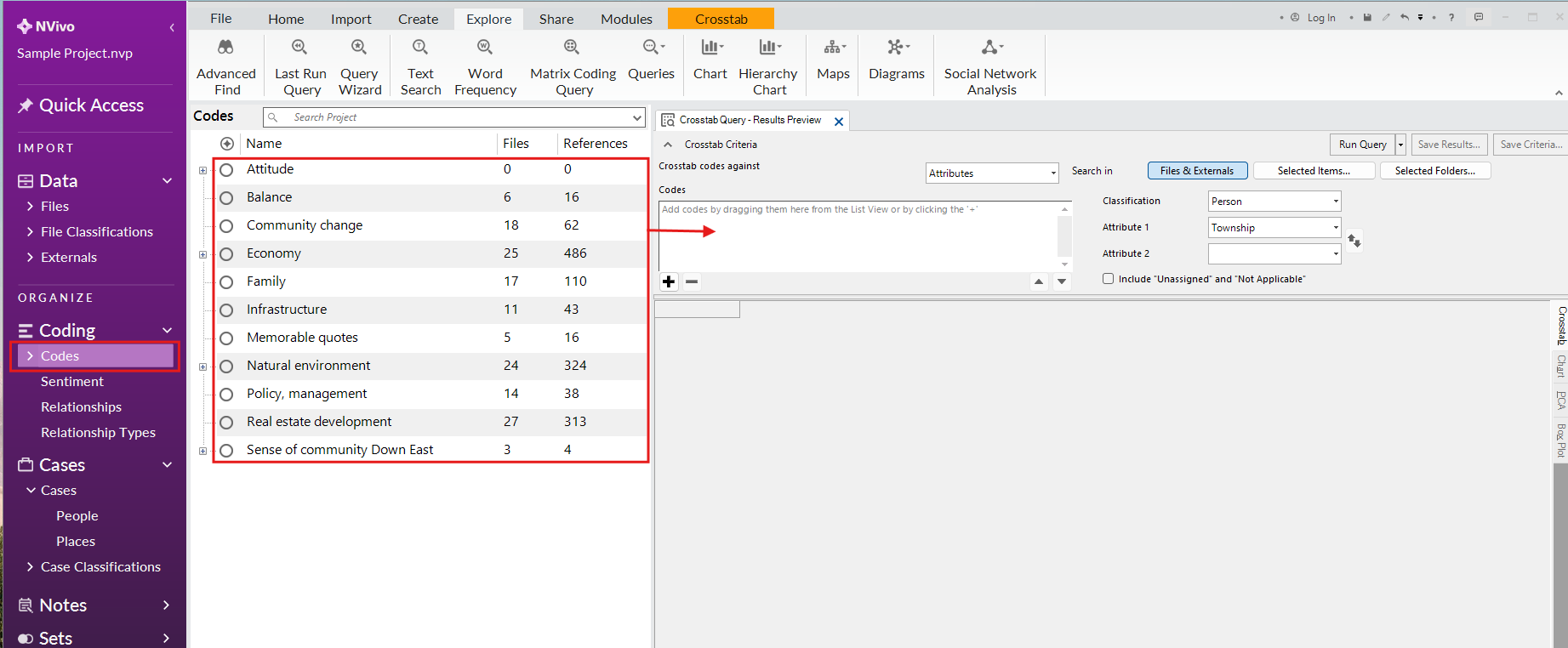Select the Family code circle
1568x648 pixels.
click(226, 282)
